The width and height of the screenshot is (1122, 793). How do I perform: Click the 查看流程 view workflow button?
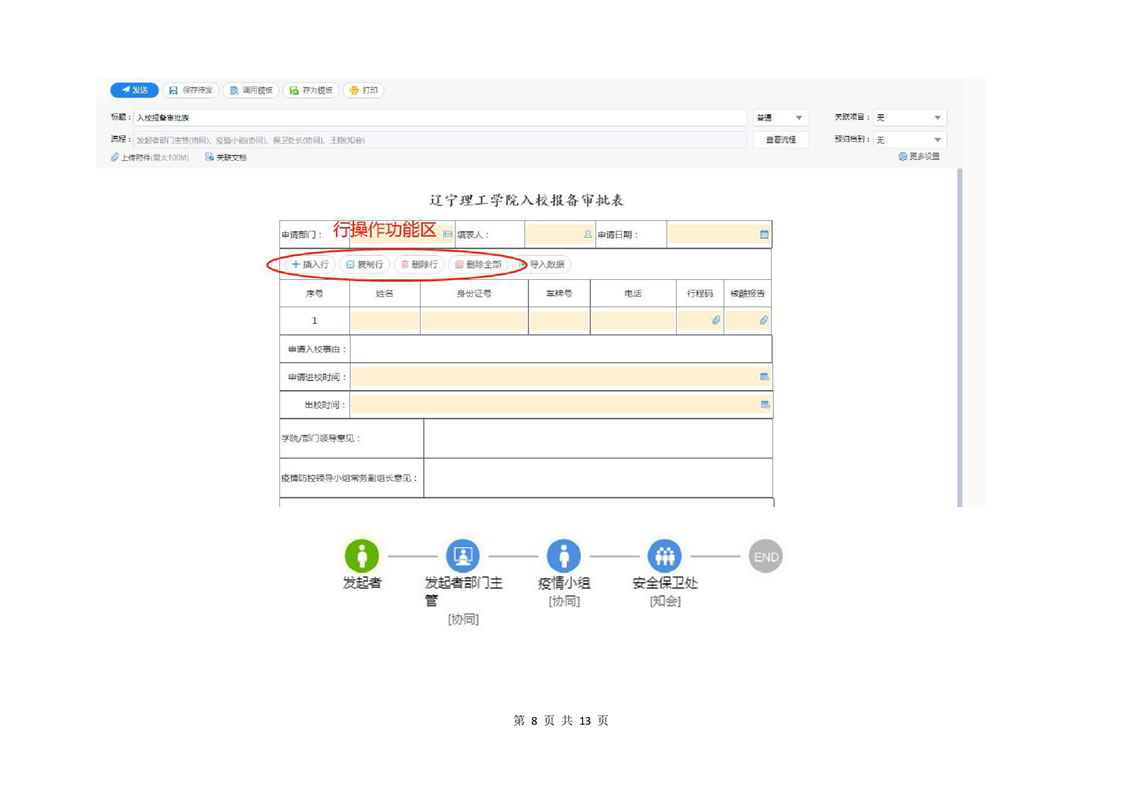pos(781,140)
